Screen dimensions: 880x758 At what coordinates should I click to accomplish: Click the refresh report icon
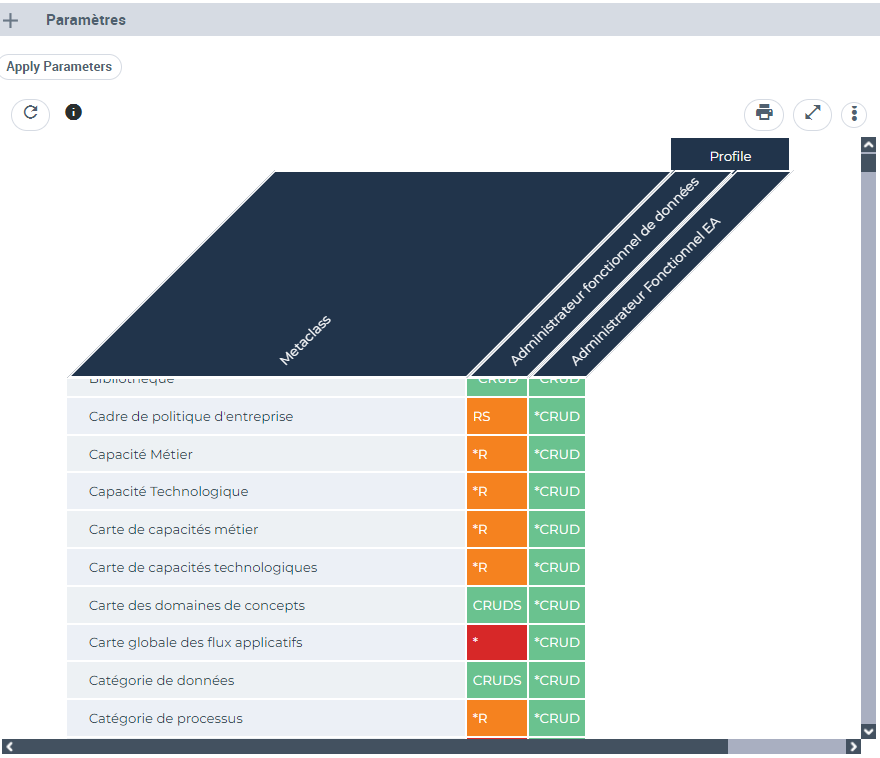[30, 113]
